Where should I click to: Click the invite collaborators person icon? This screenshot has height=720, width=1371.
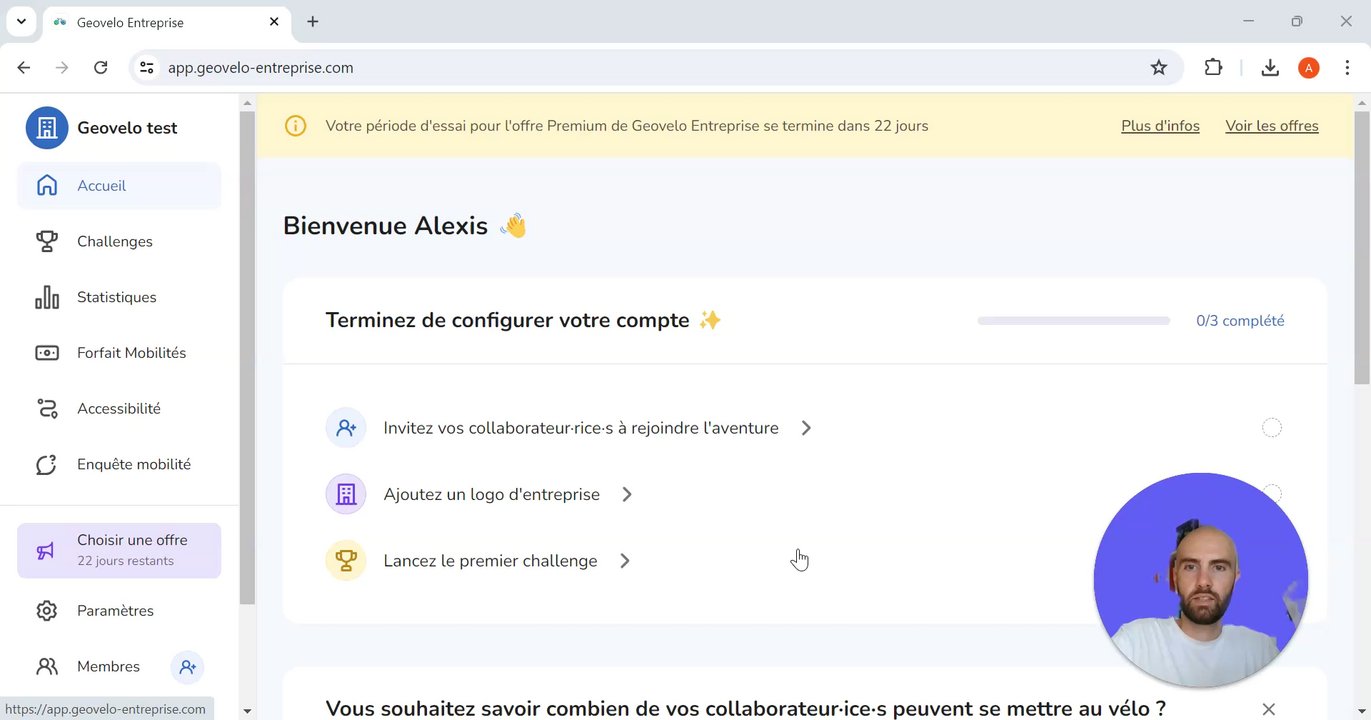[x=346, y=428]
